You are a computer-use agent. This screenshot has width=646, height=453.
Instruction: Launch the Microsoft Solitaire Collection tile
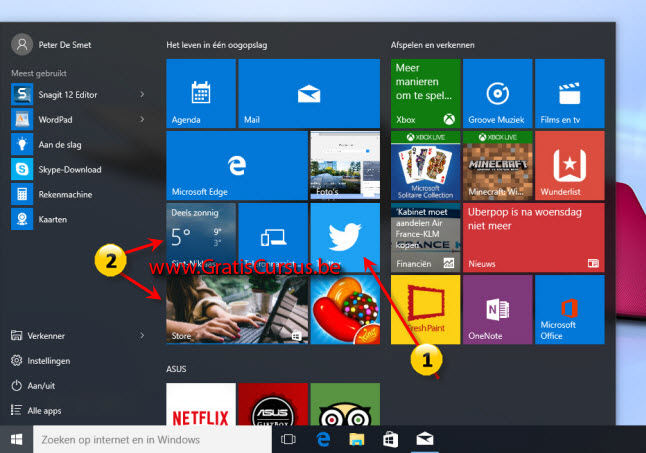coord(426,166)
